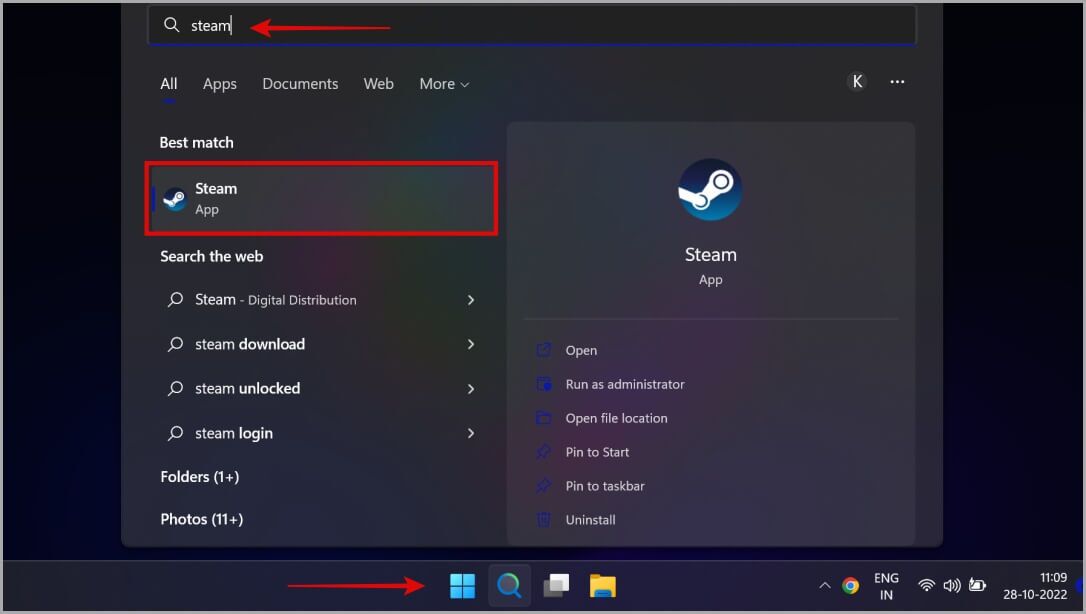Open Task View on the taskbar
This screenshot has width=1086, height=614.
coord(556,586)
